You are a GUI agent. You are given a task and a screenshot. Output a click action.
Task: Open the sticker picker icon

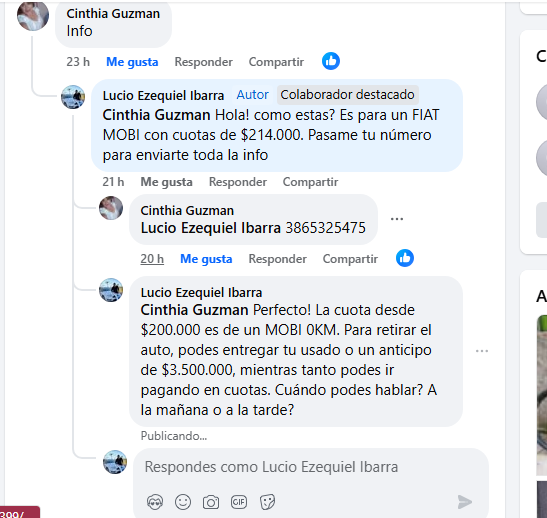pos(268,502)
